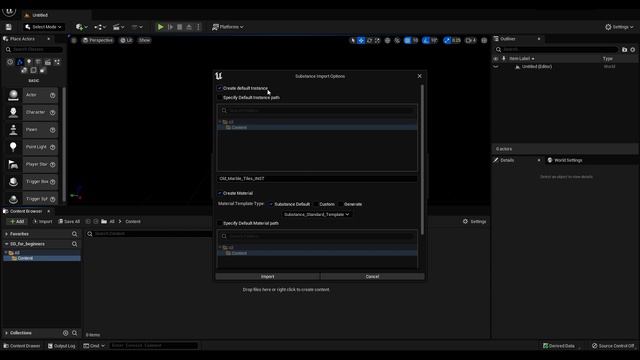Toggle rotation angle snapping in the viewport

click(426, 40)
